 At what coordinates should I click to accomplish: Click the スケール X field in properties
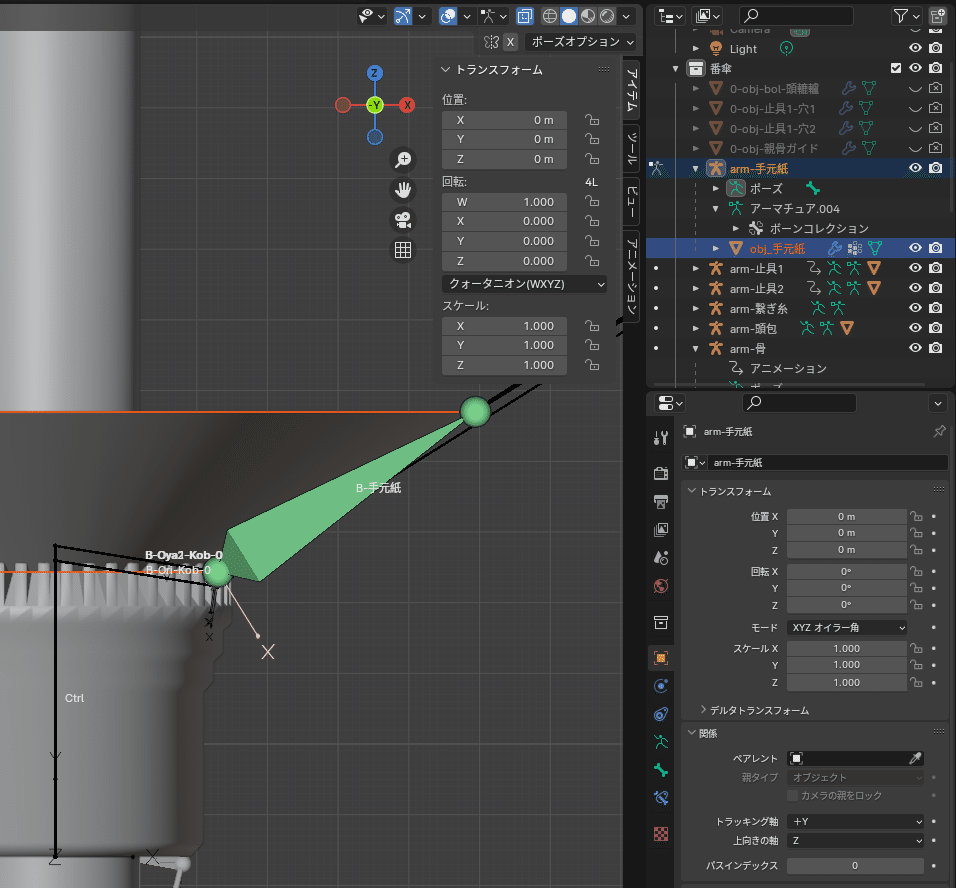[x=847, y=648]
